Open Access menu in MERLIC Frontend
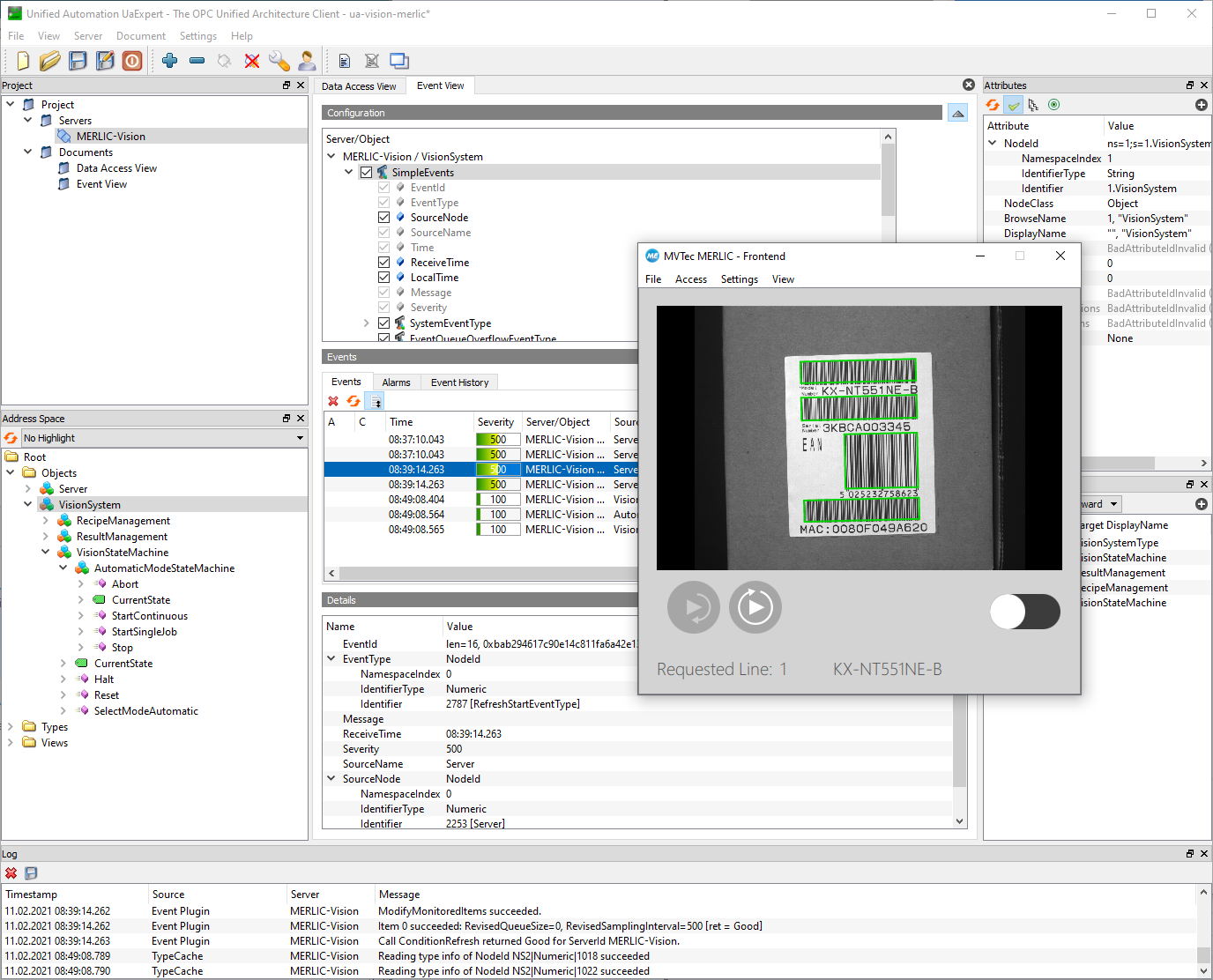This screenshot has height=980, width=1213. [x=691, y=279]
